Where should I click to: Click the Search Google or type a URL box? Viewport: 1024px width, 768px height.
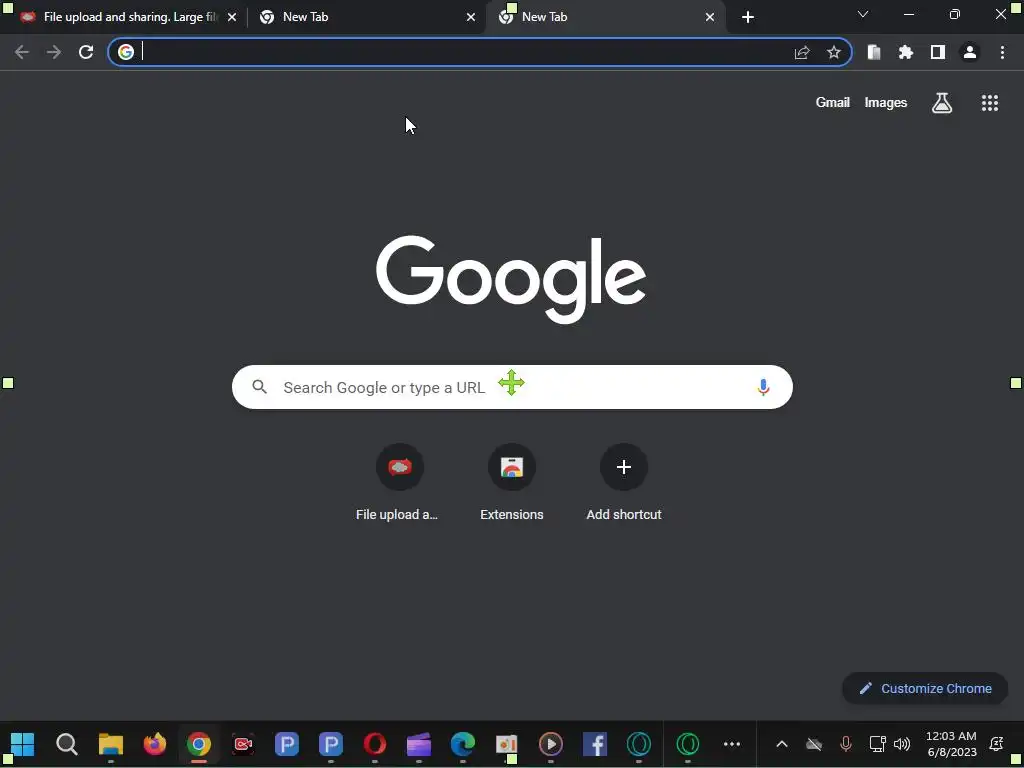(x=512, y=387)
